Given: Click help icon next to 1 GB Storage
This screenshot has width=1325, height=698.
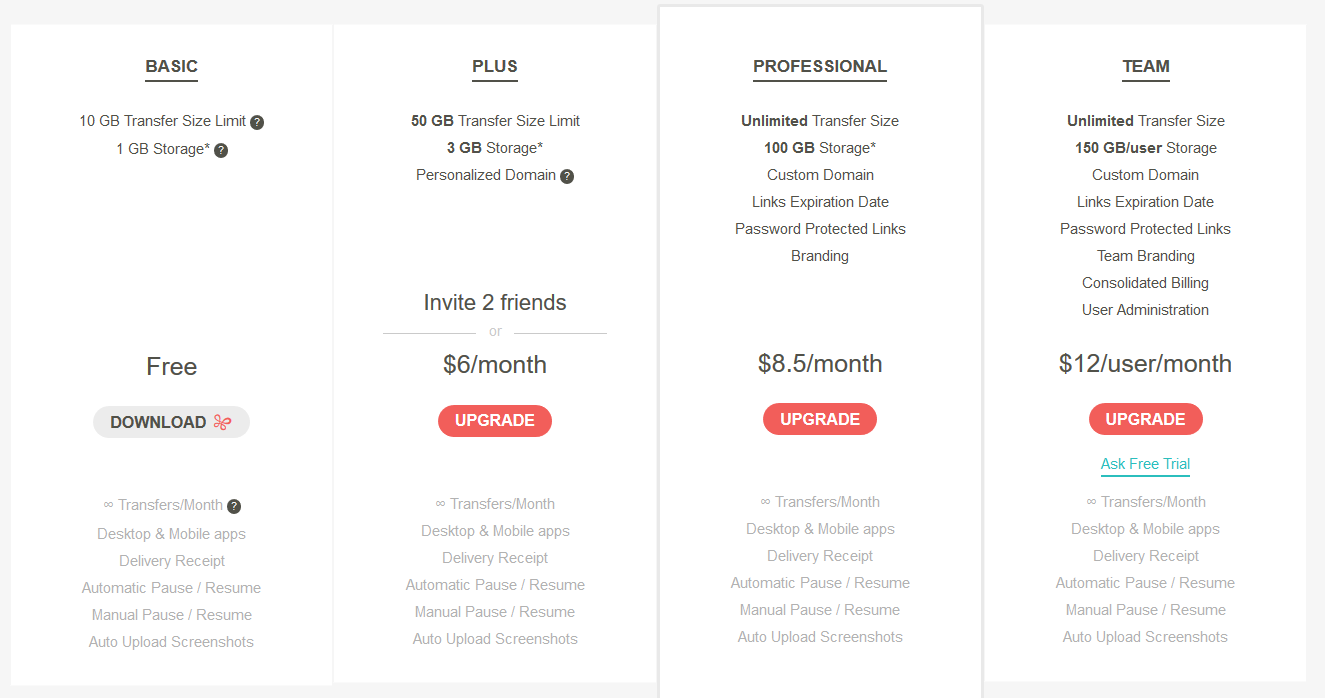Looking at the screenshot, I should tap(221, 150).
